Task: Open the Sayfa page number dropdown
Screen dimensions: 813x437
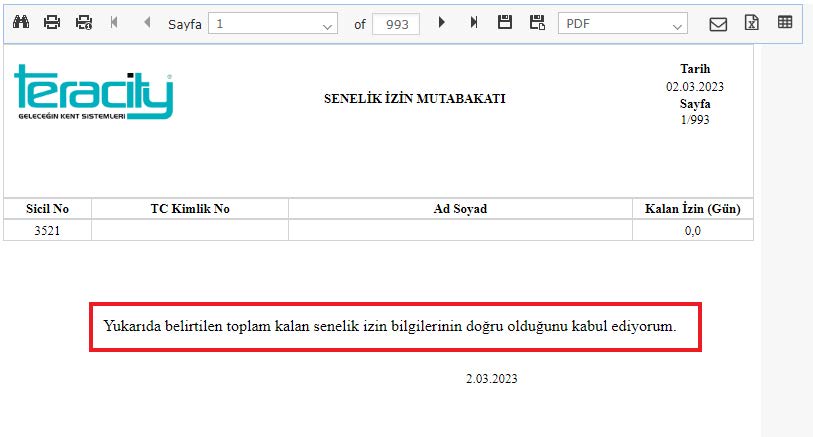Action: coord(273,24)
